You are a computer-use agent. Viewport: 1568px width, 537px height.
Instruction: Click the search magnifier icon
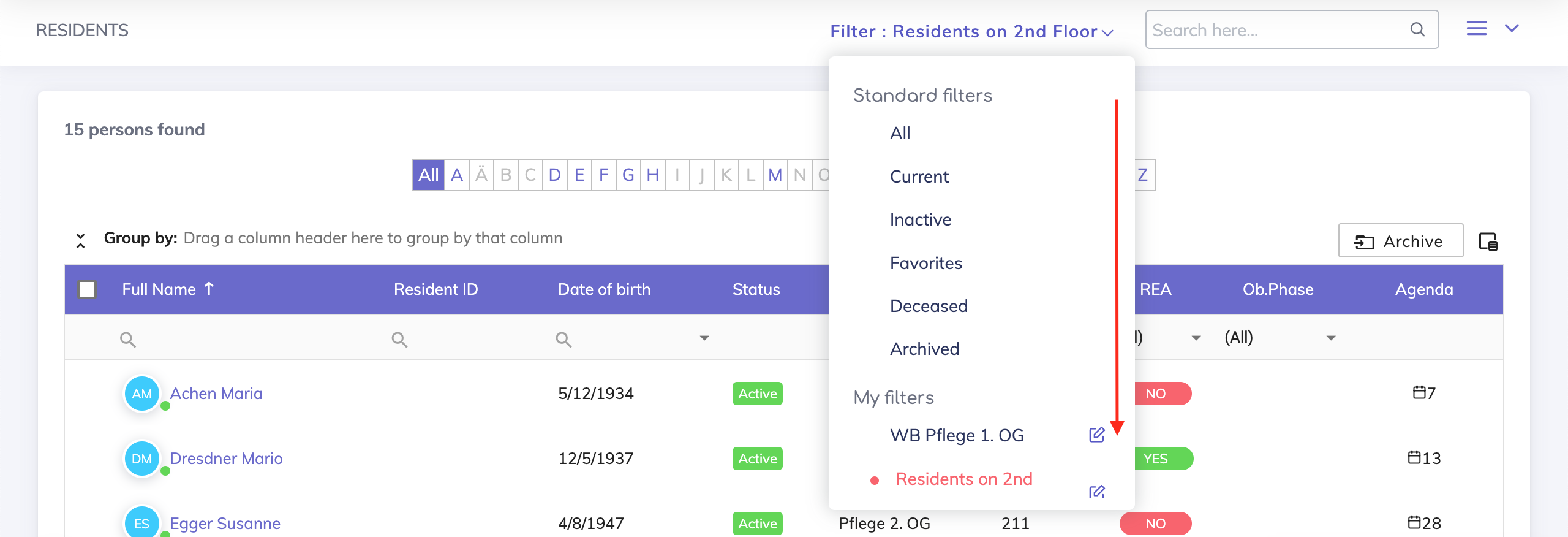click(x=1417, y=29)
